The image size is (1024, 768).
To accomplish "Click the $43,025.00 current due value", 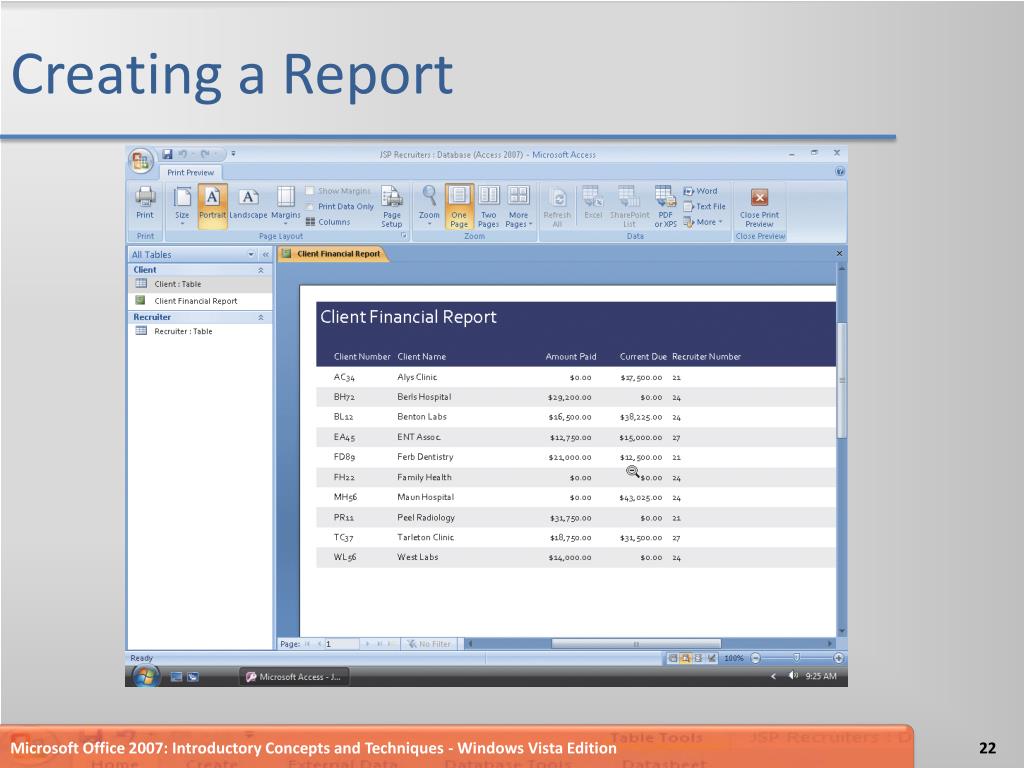I will (x=641, y=498).
